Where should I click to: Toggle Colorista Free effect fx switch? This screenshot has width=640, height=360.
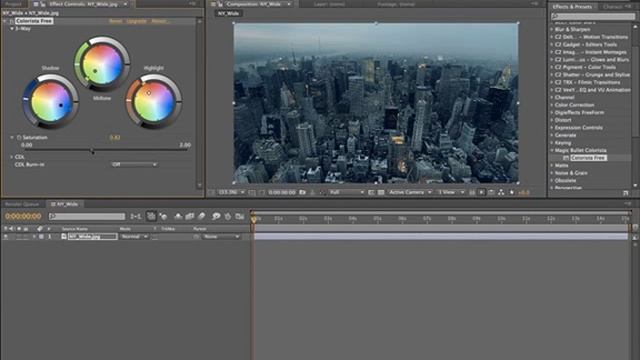click(x=12, y=21)
